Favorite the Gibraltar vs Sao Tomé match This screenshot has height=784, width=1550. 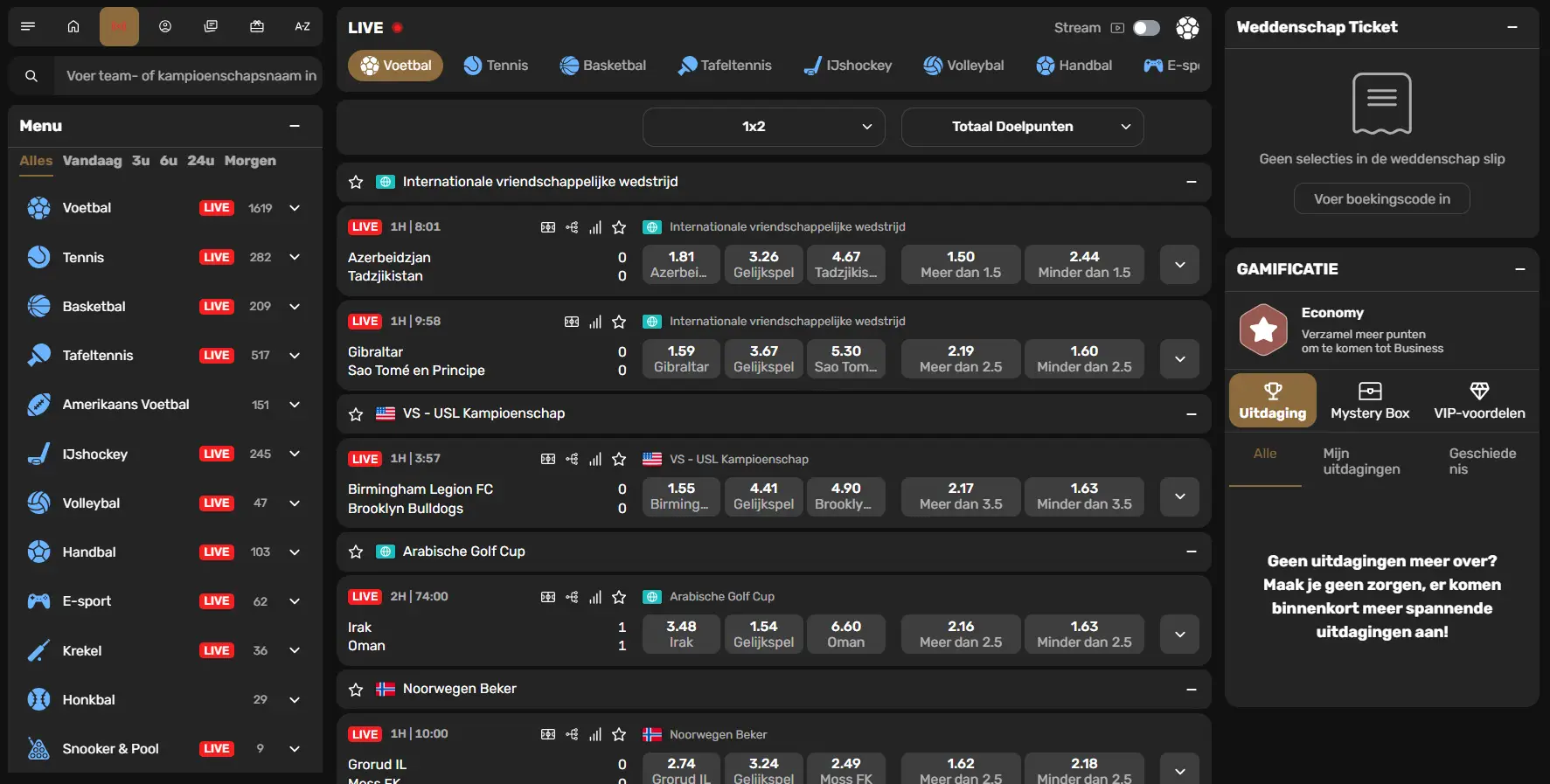pos(619,322)
